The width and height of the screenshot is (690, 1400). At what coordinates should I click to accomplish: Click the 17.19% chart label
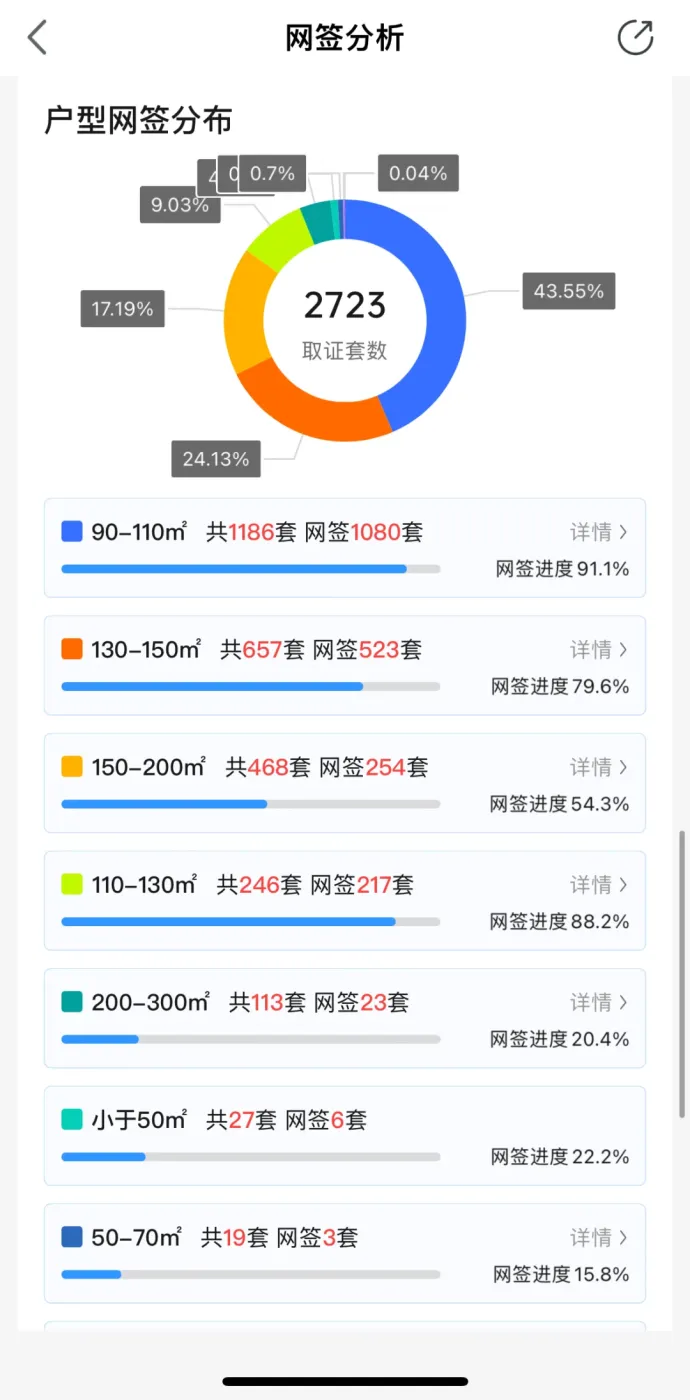pyautogui.click(x=123, y=309)
